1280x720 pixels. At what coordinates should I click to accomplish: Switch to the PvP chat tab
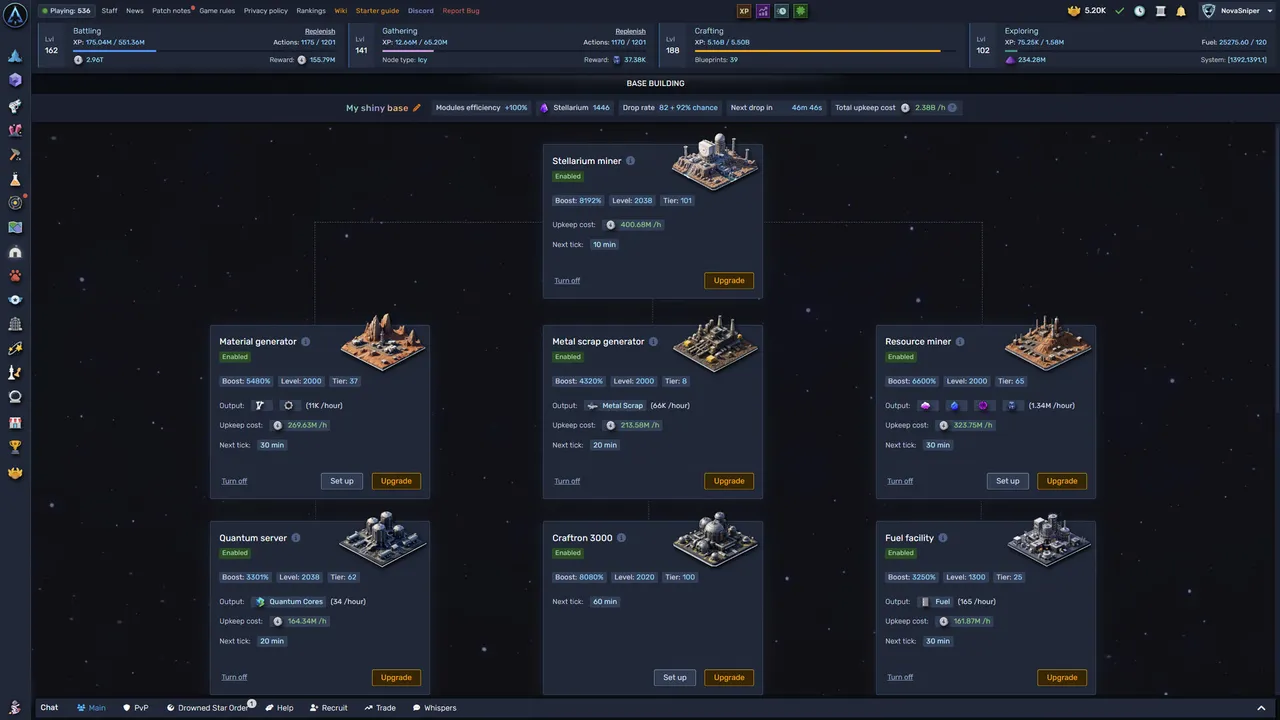pos(136,708)
